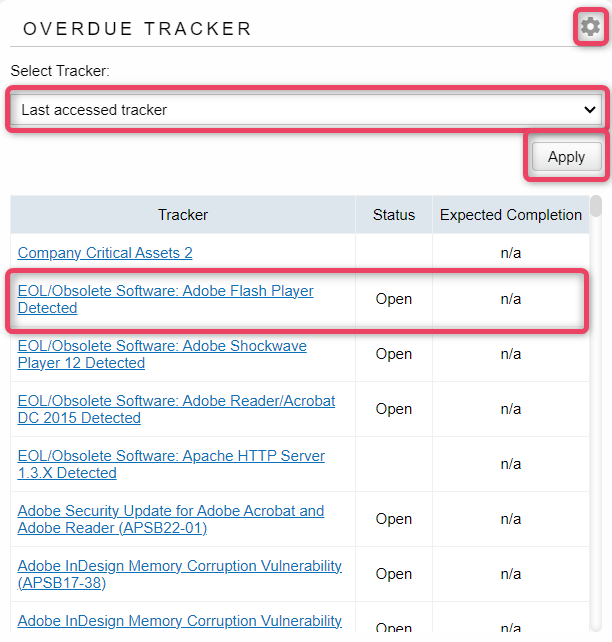The height and width of the screenshot is (642, 612).
Task: Open the Overdue Tracker settings gear
Action: click(x=590, y=27)
